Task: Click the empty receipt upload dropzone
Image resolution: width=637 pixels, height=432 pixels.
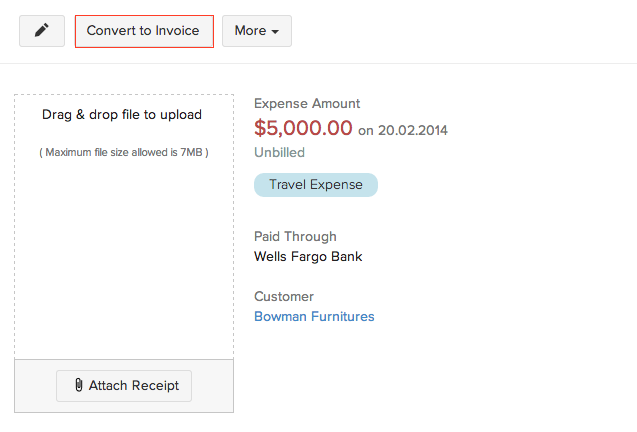Action: tap(123, 260)
